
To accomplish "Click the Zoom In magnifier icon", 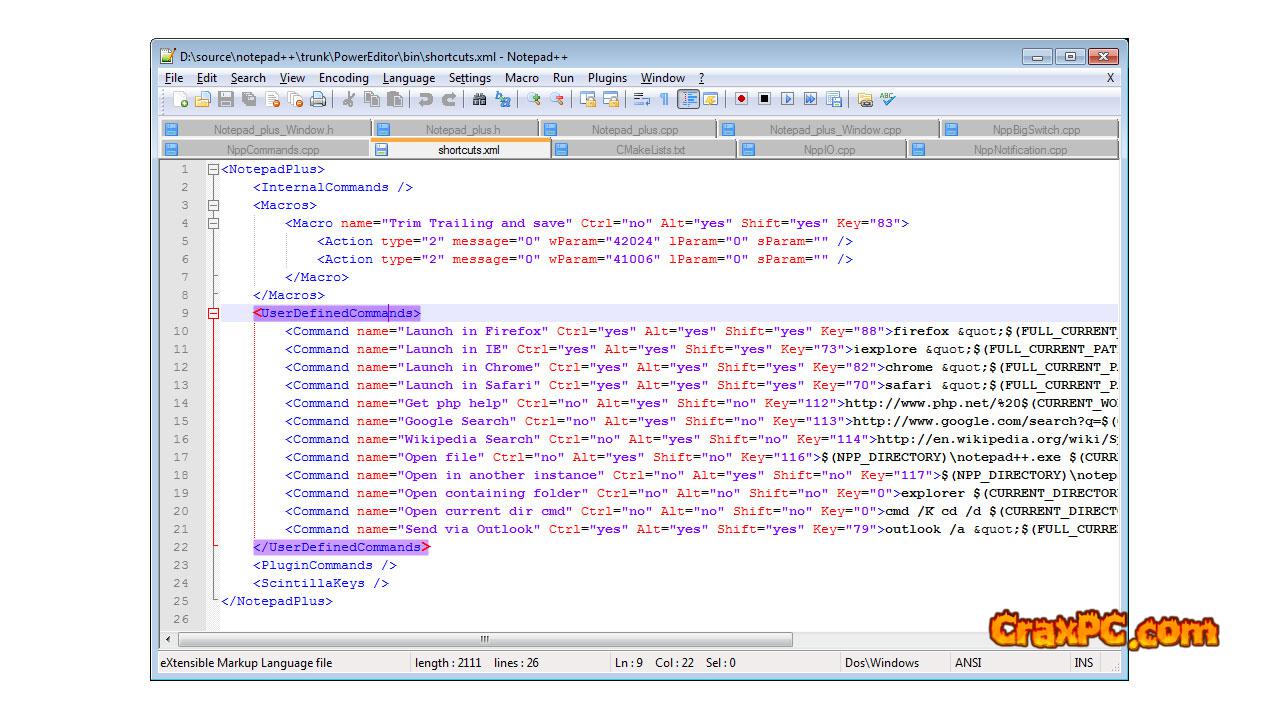I will pos(534,99).
